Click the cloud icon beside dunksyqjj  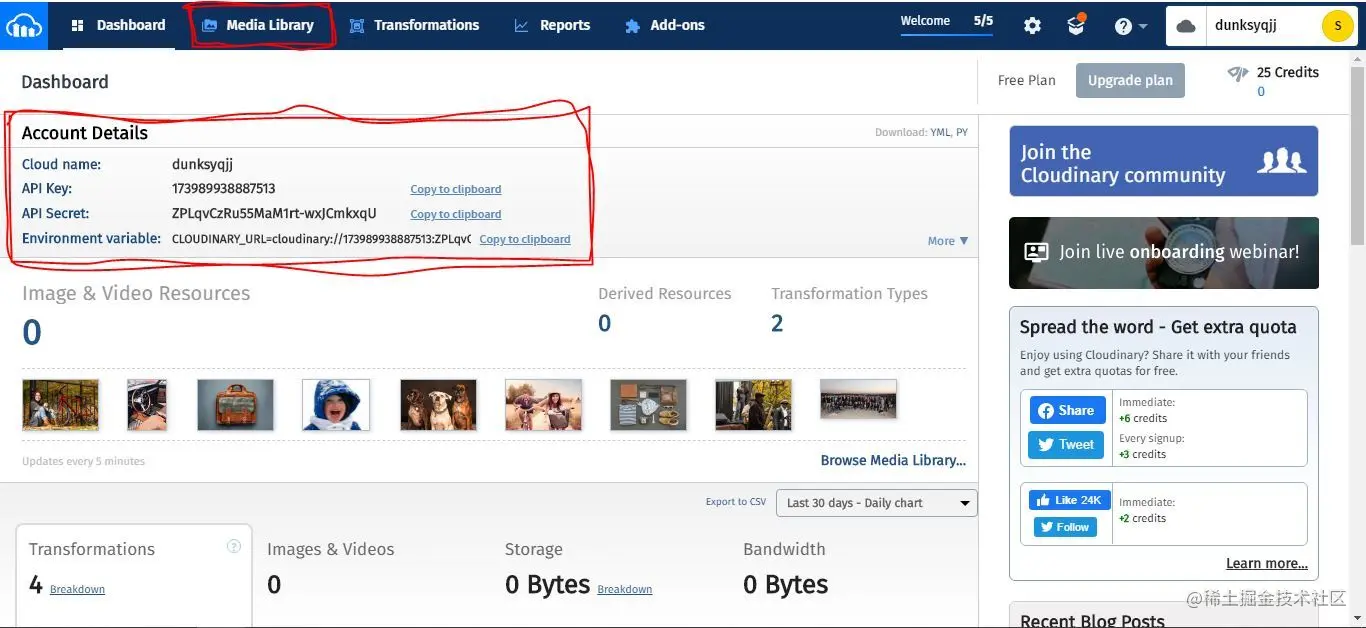click(x=1186, y=26)
